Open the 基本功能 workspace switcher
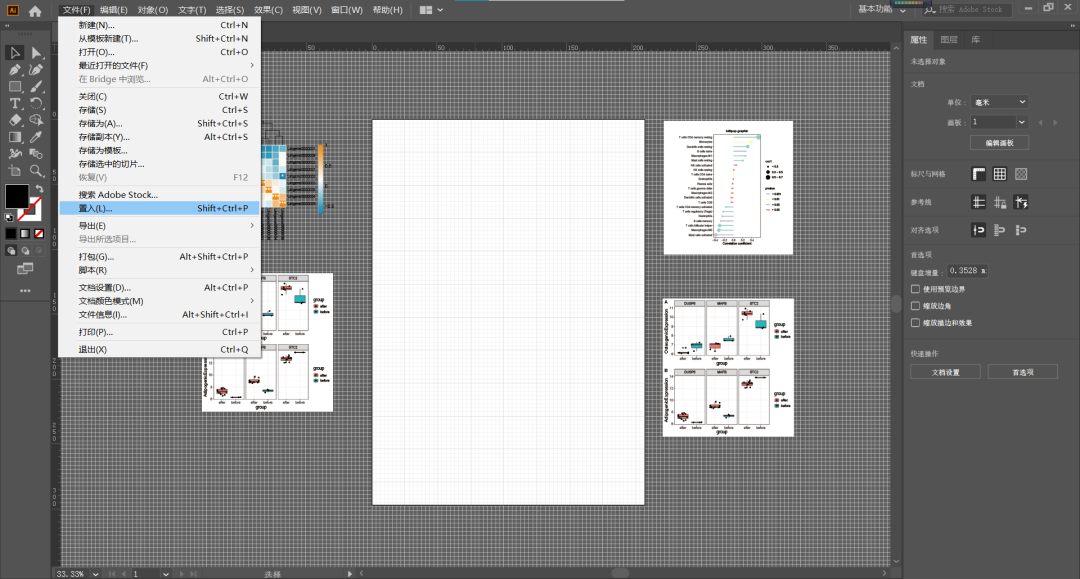 tap(882, 10)
